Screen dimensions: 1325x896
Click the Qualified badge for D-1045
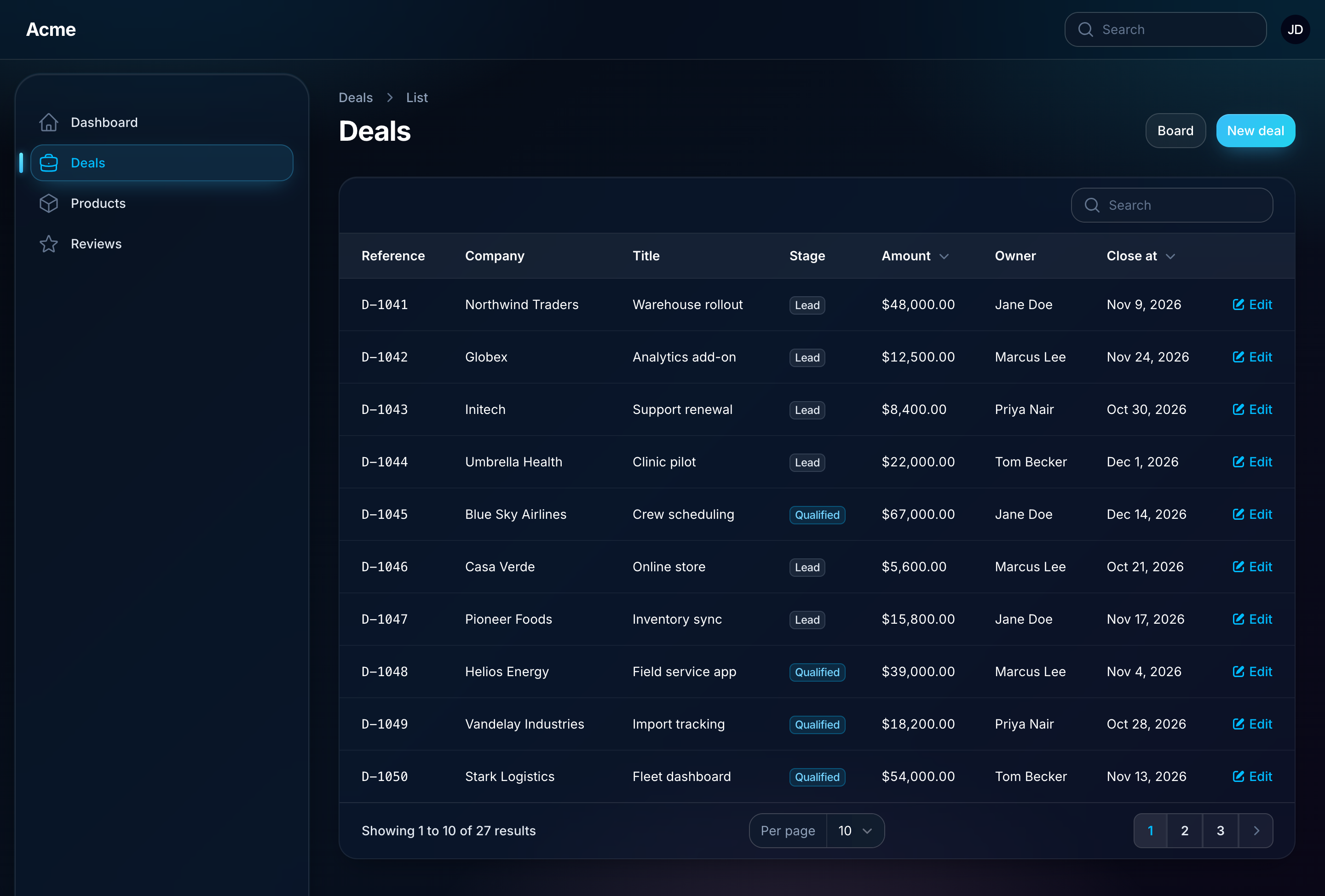817,515
